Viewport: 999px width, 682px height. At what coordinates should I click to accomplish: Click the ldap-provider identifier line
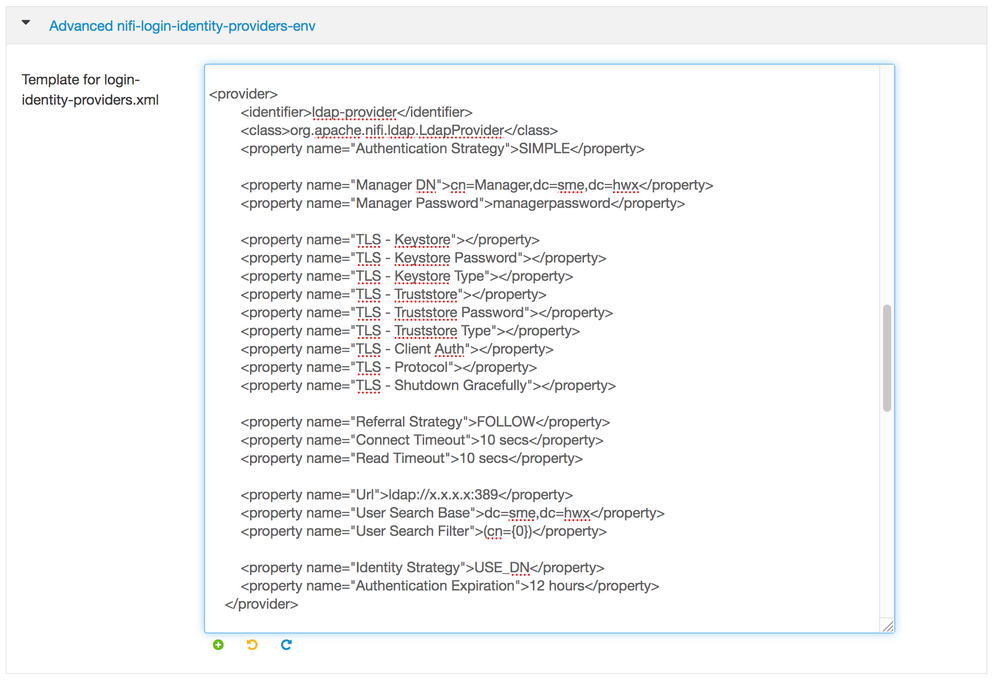point(356,113)
